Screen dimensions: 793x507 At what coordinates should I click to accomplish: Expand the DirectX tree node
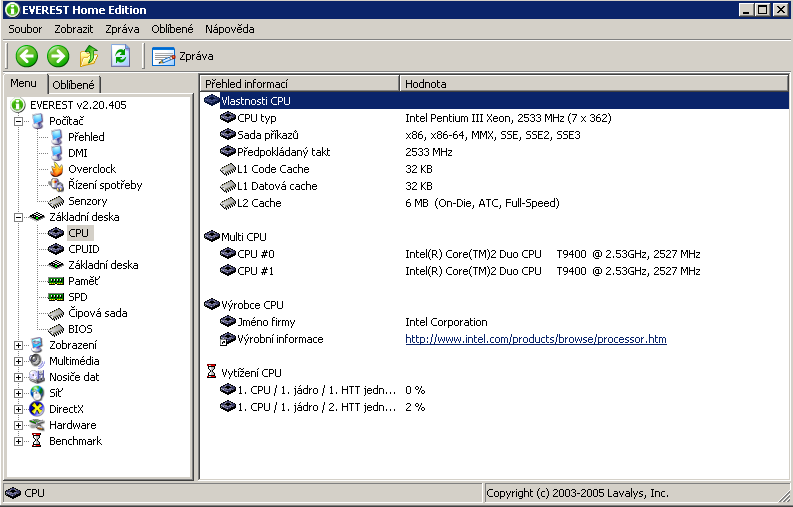click(19, 409)
